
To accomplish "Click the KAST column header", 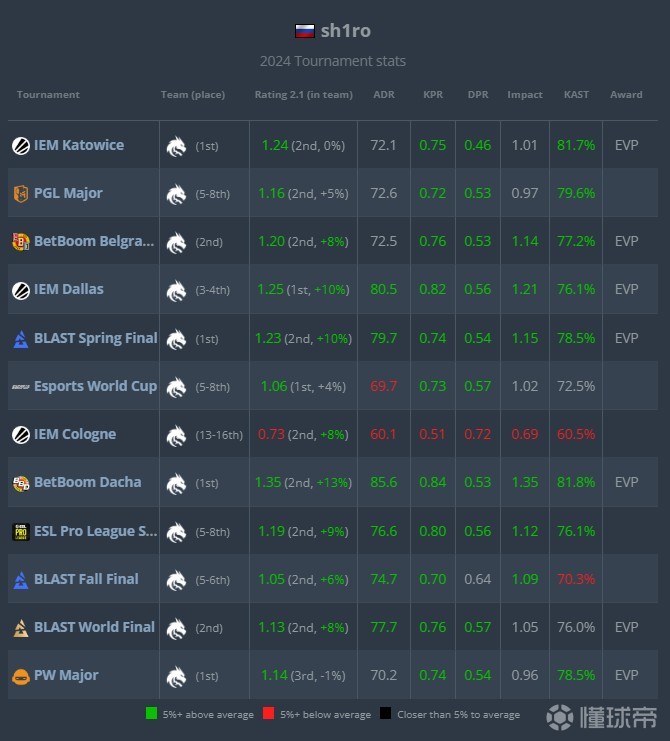I will point(576,95).
